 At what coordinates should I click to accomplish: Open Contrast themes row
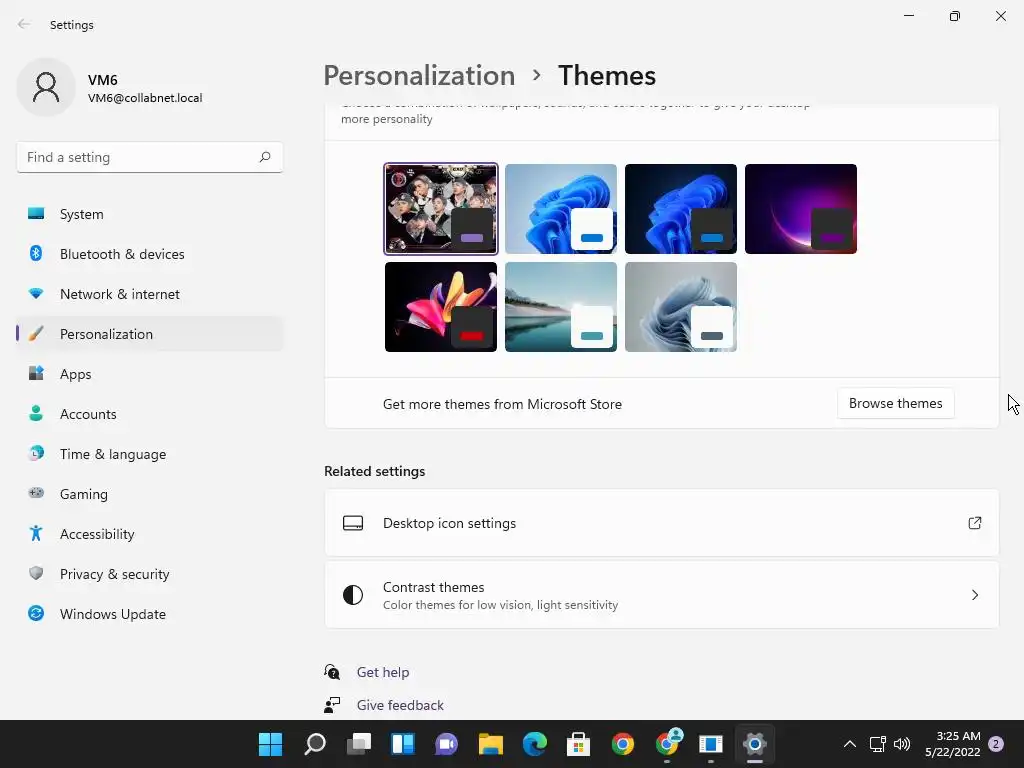click(x=662, y=595)
